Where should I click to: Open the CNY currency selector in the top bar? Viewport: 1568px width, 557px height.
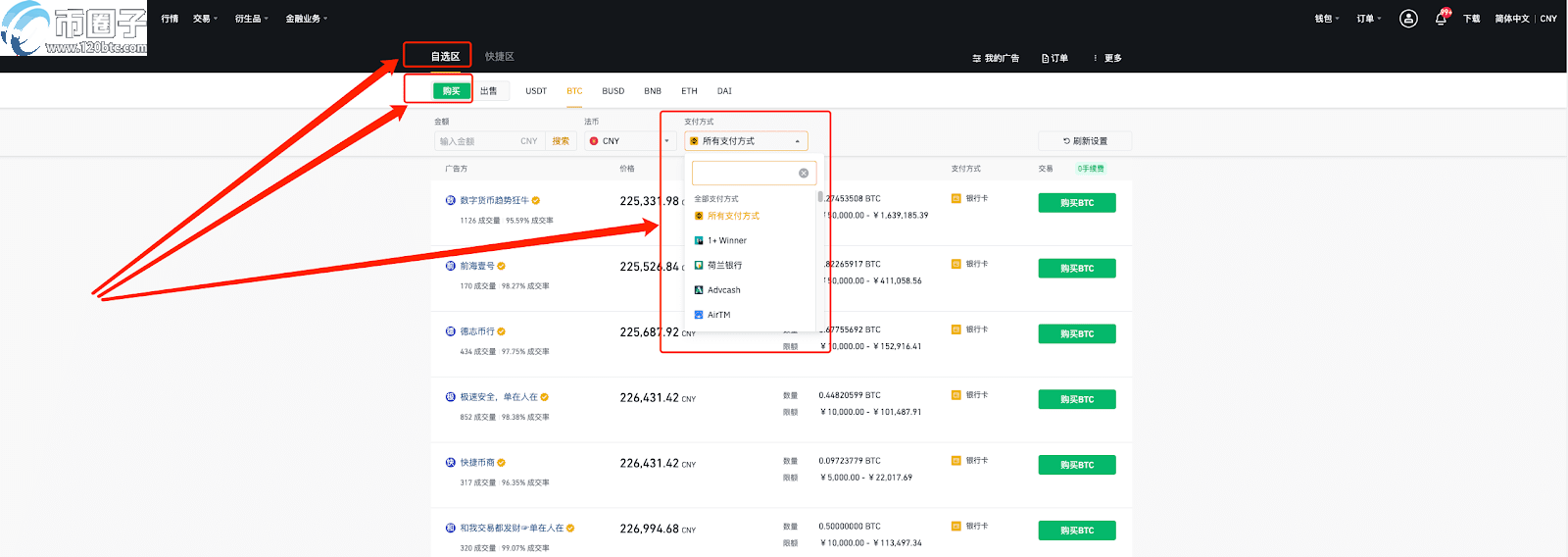1548,19
